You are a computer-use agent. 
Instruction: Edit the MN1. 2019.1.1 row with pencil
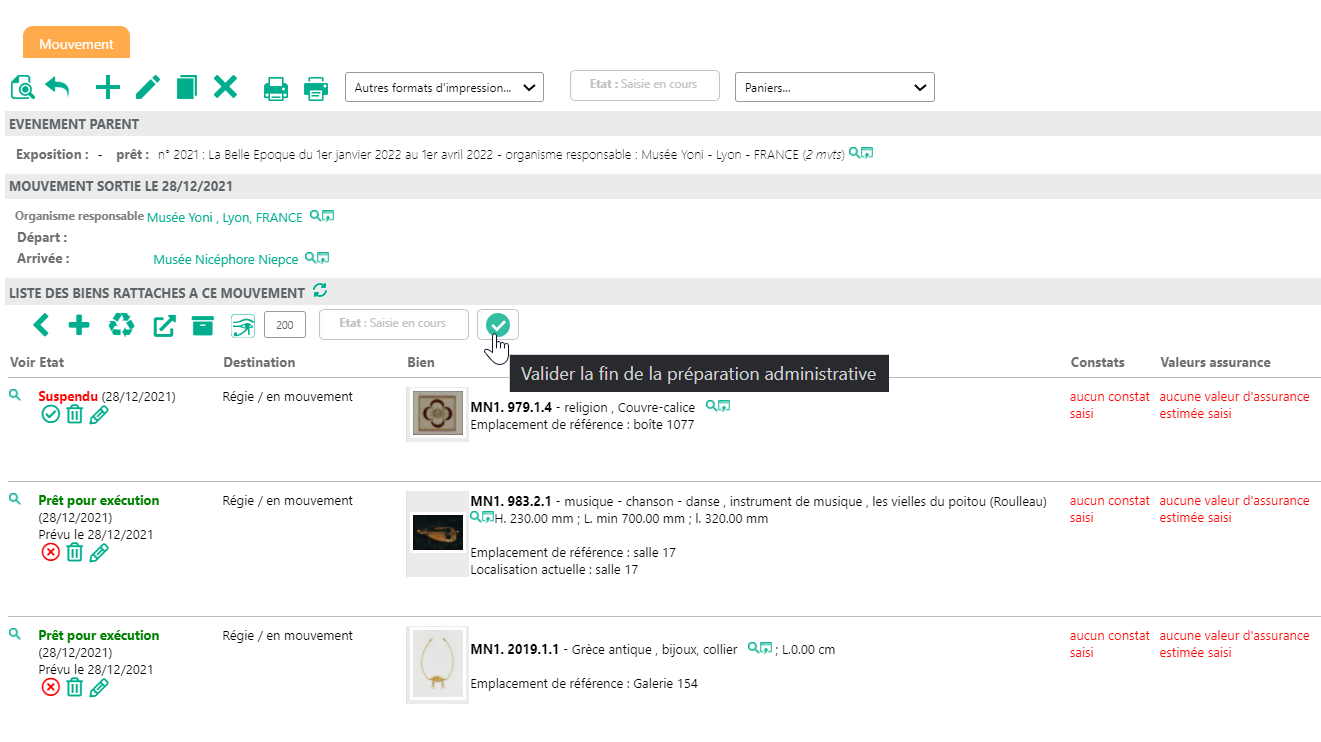click(98, 688)
